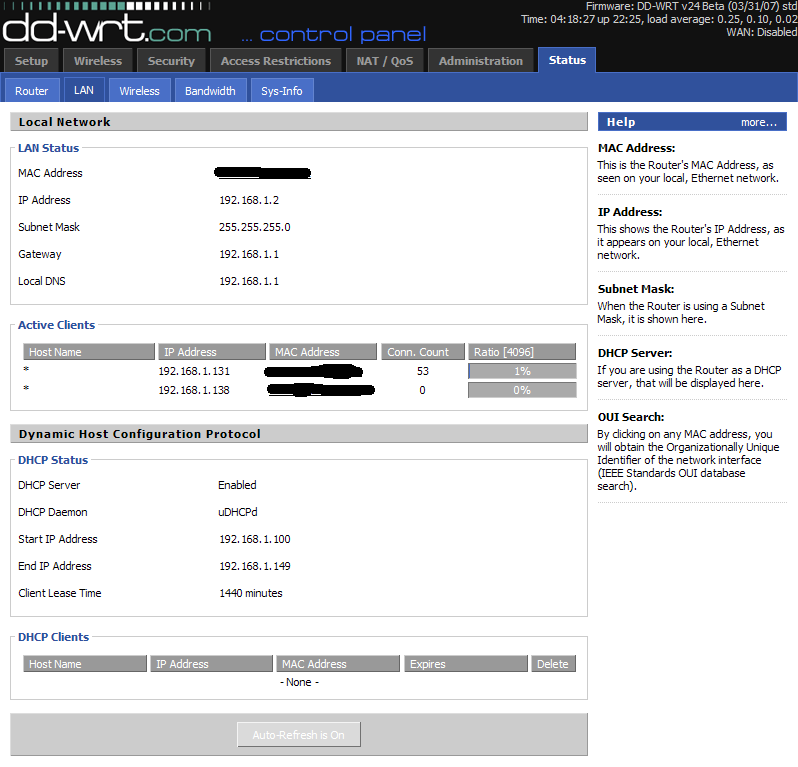
Task: Click the 0% ratio bar
Action: point(522,390)
